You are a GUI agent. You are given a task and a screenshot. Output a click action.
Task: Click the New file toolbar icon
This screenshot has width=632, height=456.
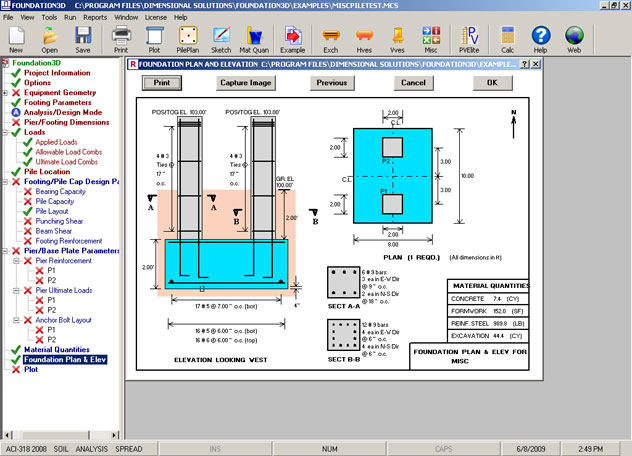click(16, 40)
